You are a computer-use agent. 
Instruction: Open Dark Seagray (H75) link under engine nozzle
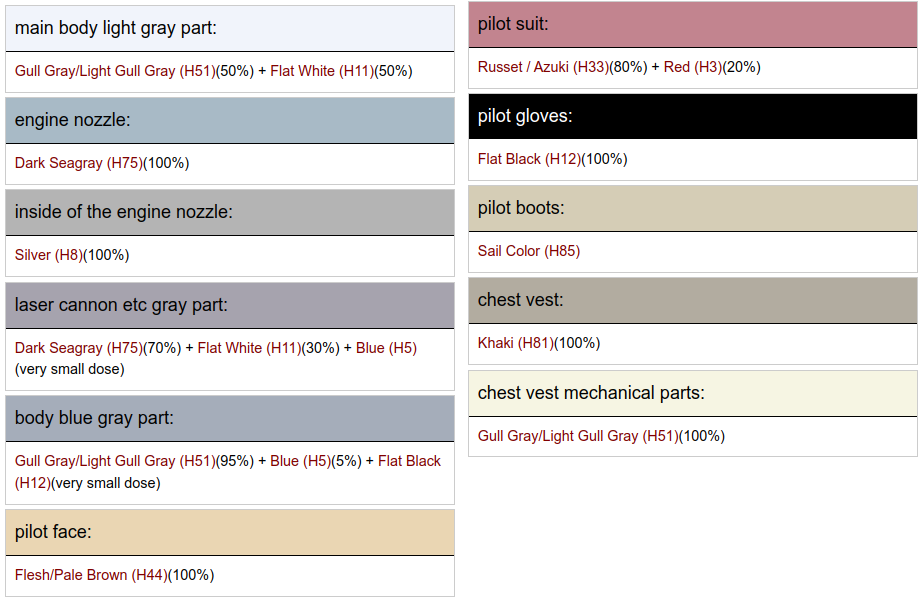(78, 163)
